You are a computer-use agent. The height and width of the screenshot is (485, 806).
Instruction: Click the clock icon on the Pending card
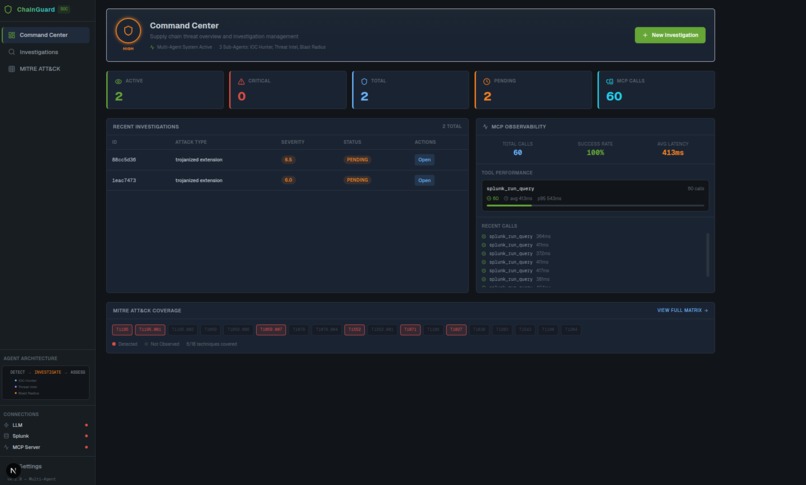(x=486, y=81)
